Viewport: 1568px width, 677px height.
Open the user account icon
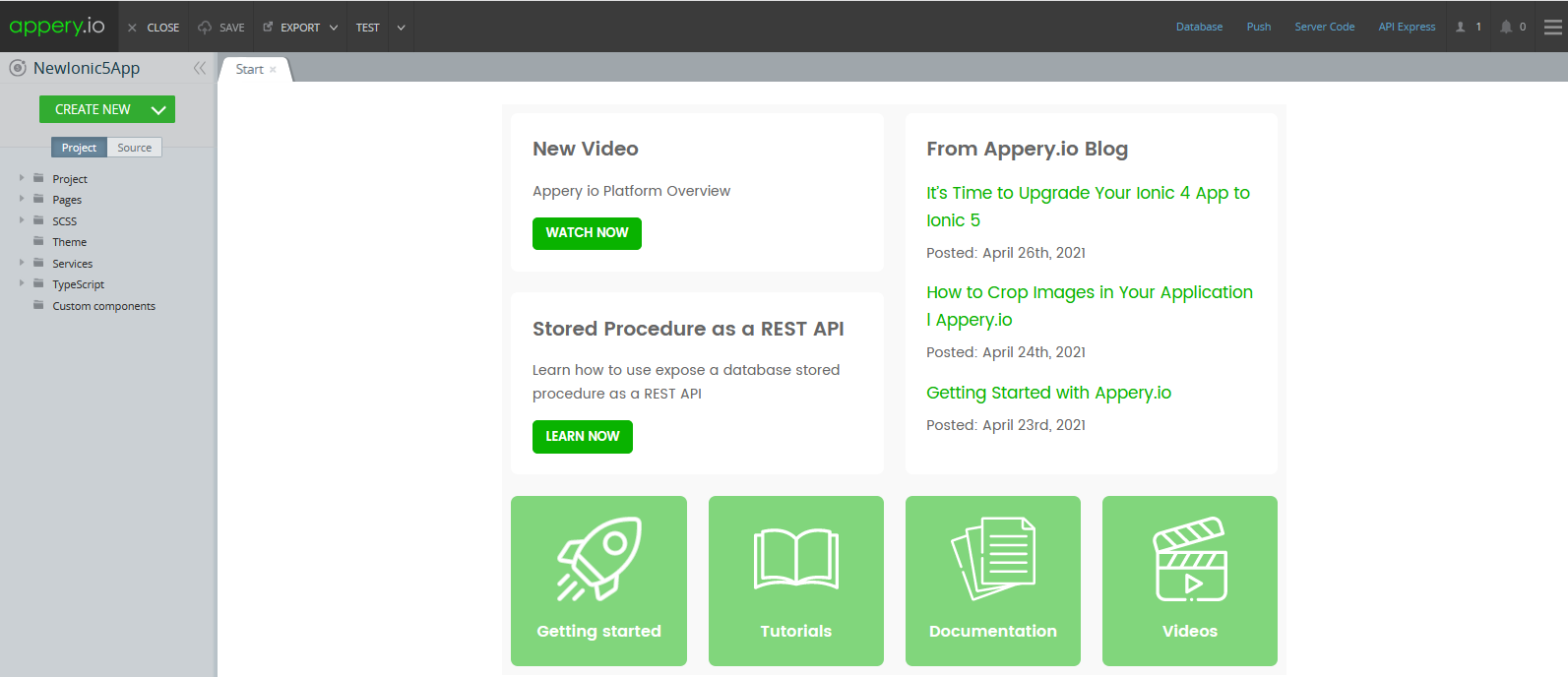pyautogui.click(x=1461, y=27)
